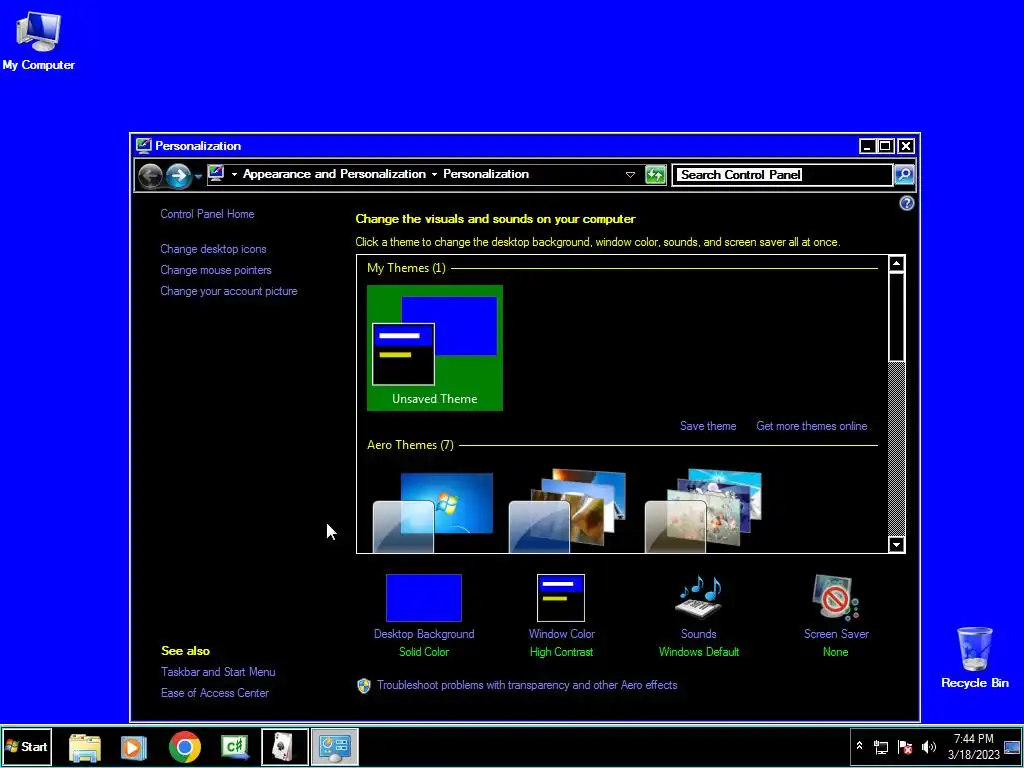Click the Desktop Background label

[424, 633]
